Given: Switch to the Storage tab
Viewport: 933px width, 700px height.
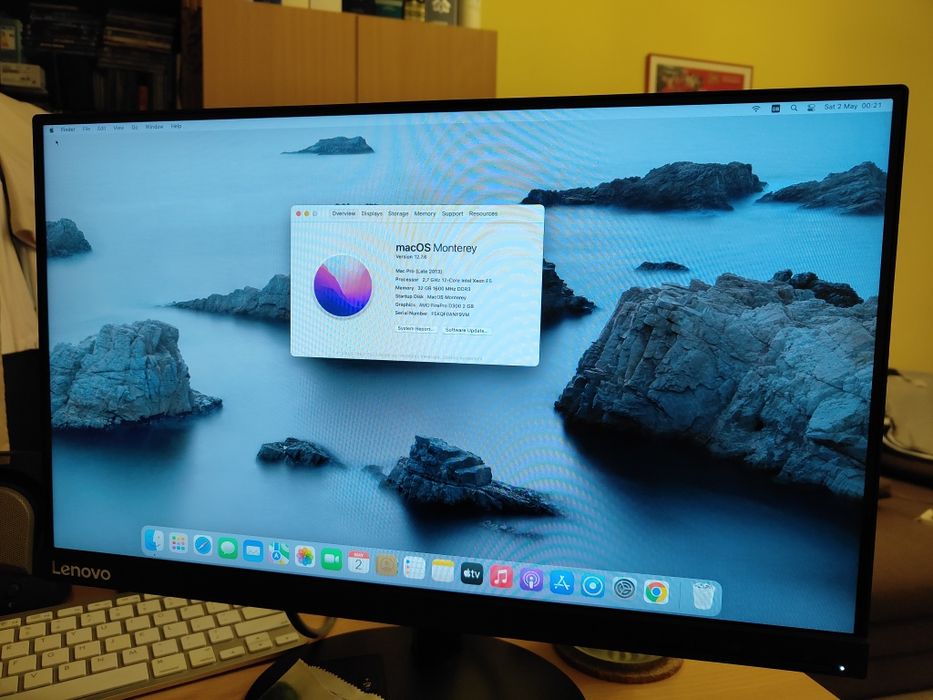Looking at the screenshot, I should click(x=398, y=213).
